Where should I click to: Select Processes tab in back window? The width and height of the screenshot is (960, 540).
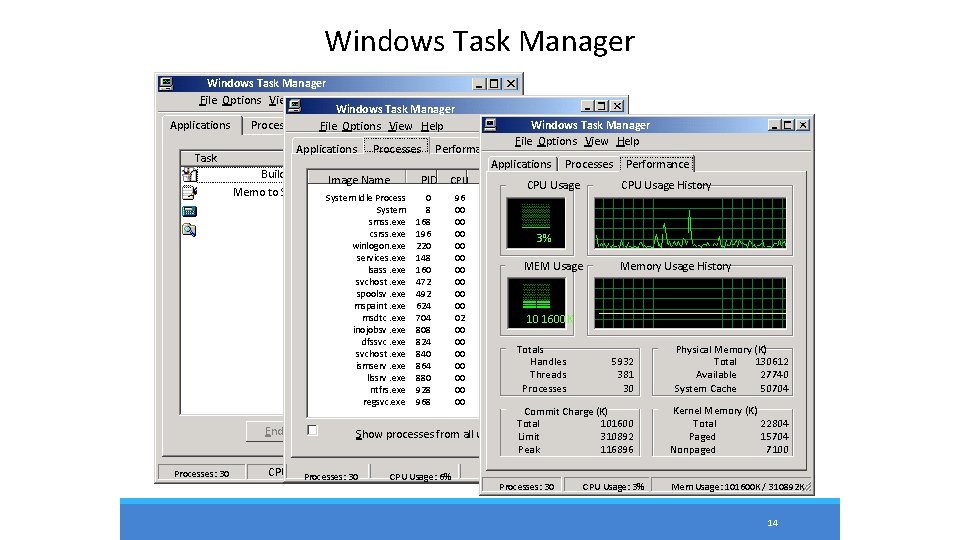click(265, 126)
